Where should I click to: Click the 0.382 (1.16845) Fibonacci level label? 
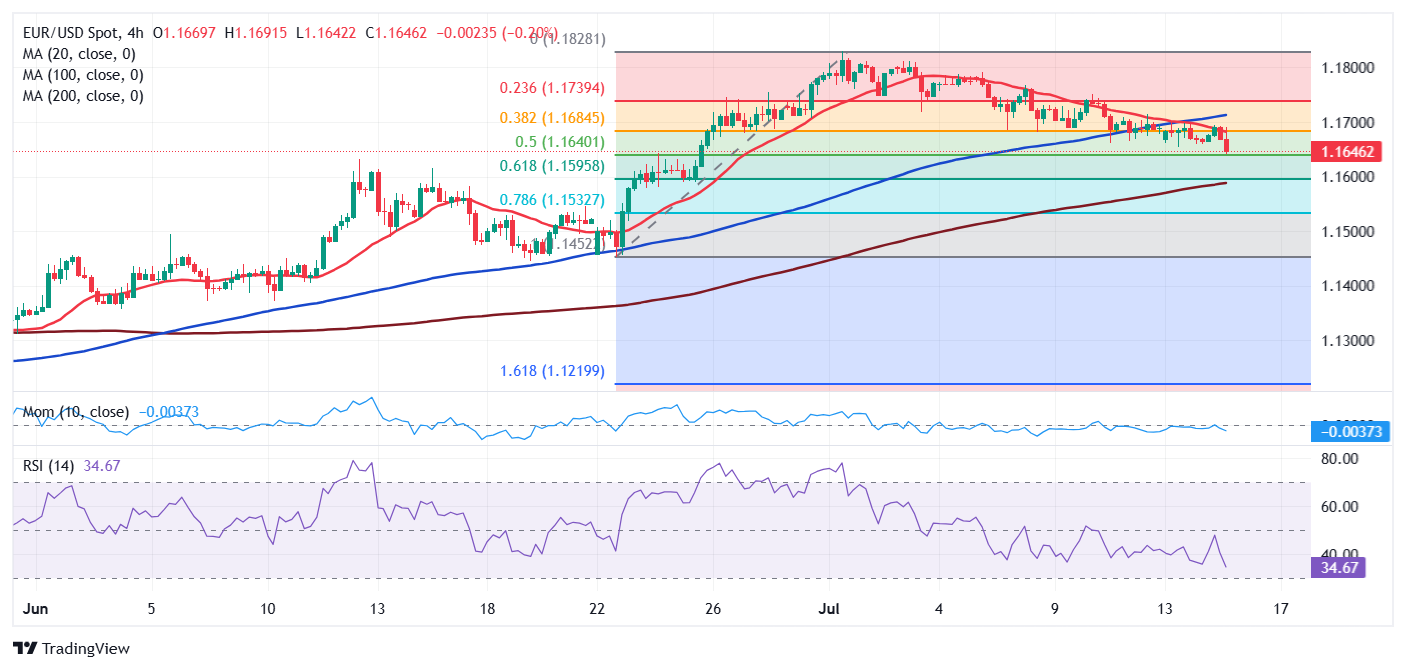point(556,118)
